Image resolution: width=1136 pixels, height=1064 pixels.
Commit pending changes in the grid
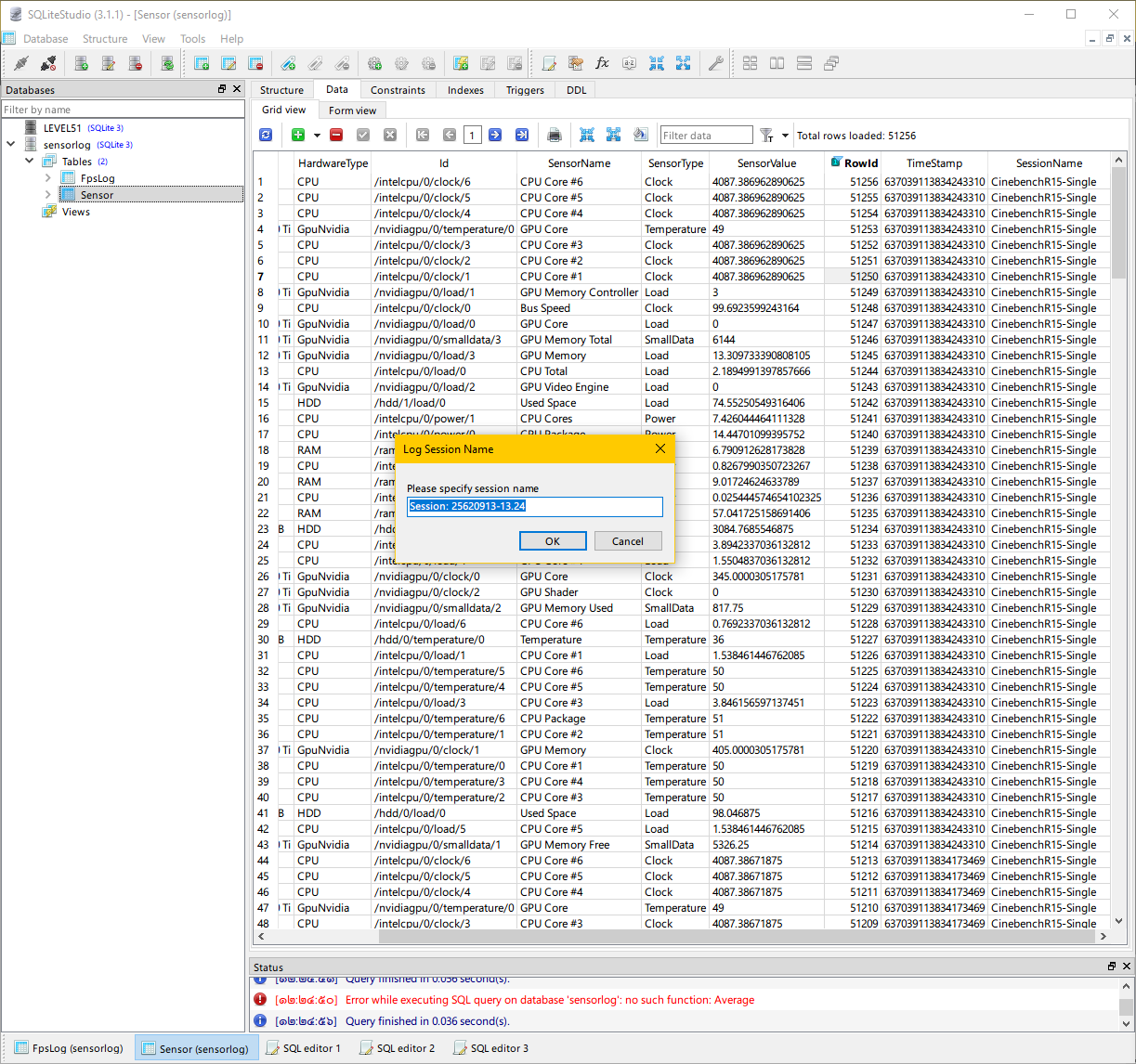362,135
